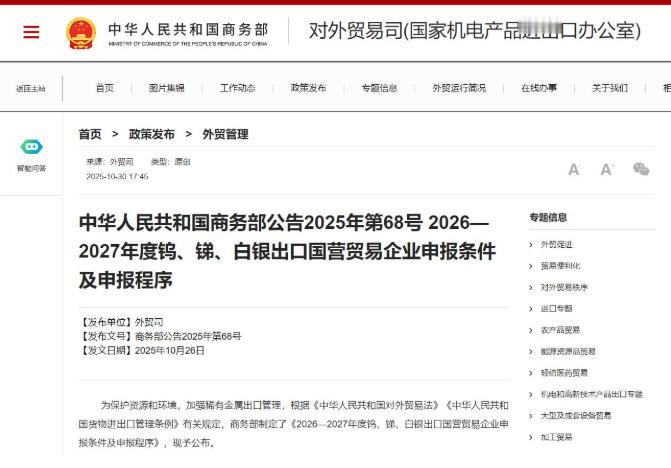Click the paragraph starting 为保护资源和环境

click(294, 424)
